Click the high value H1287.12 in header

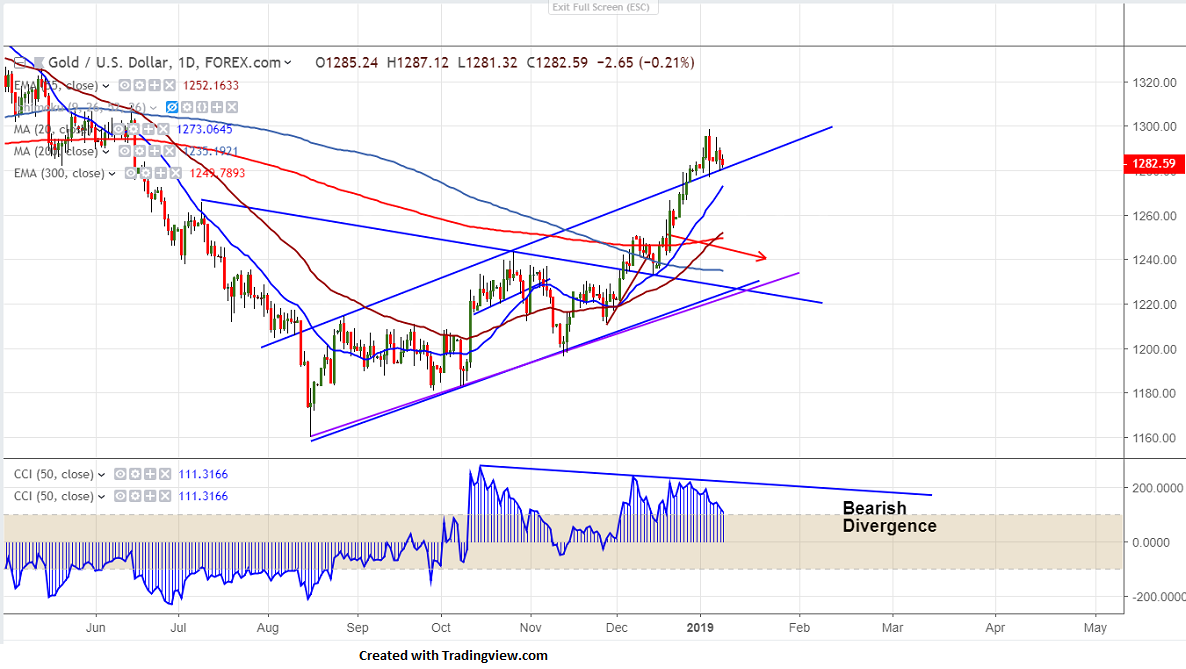[x=418, y=63]
